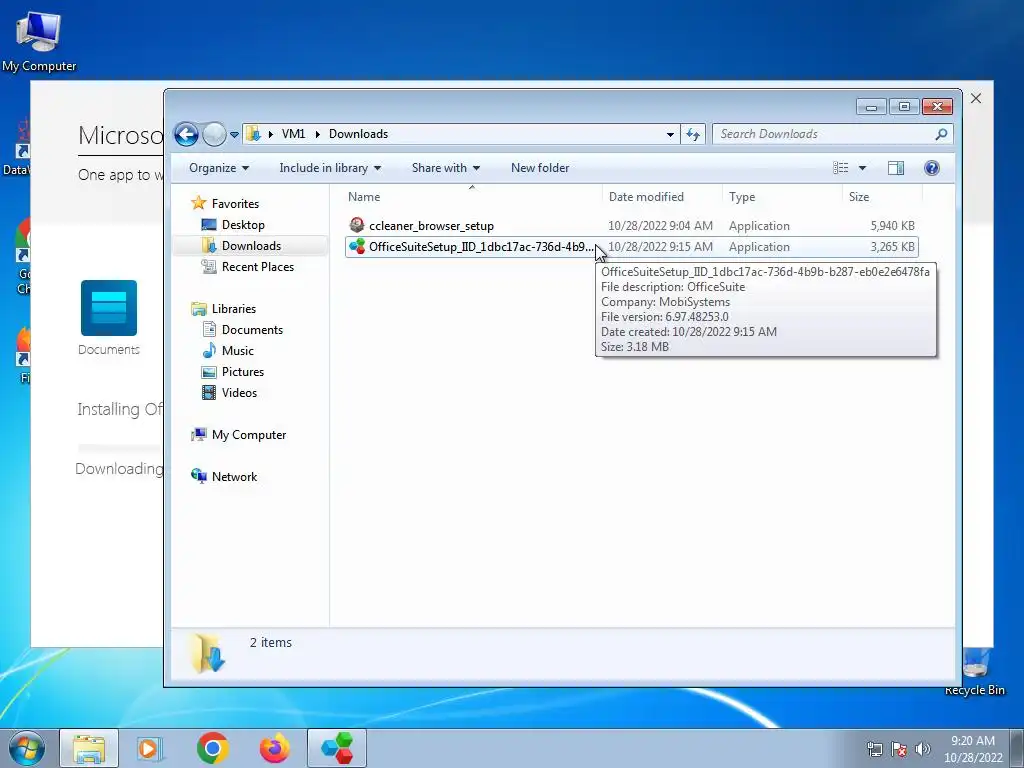1024x768 pixels.
Task: Toggle the preview pane icon
Action: coord(896,168)
